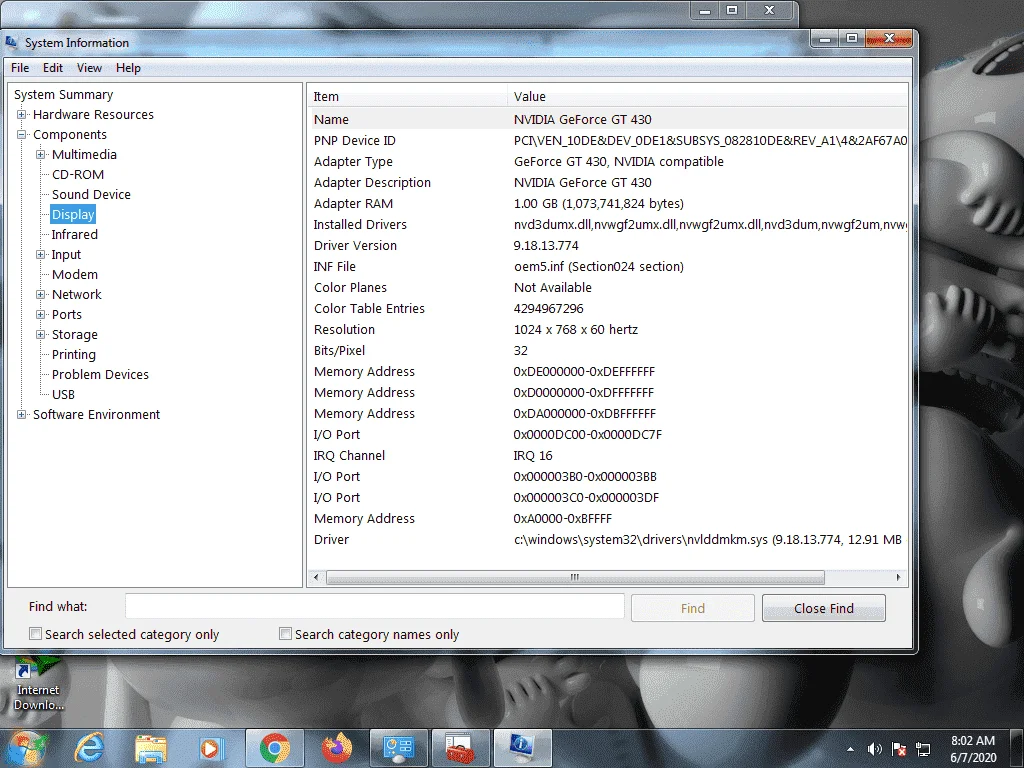Select the PNP Device ID row
The height and width of the screenshot is (768, 1024).
(x=608, y=140)
